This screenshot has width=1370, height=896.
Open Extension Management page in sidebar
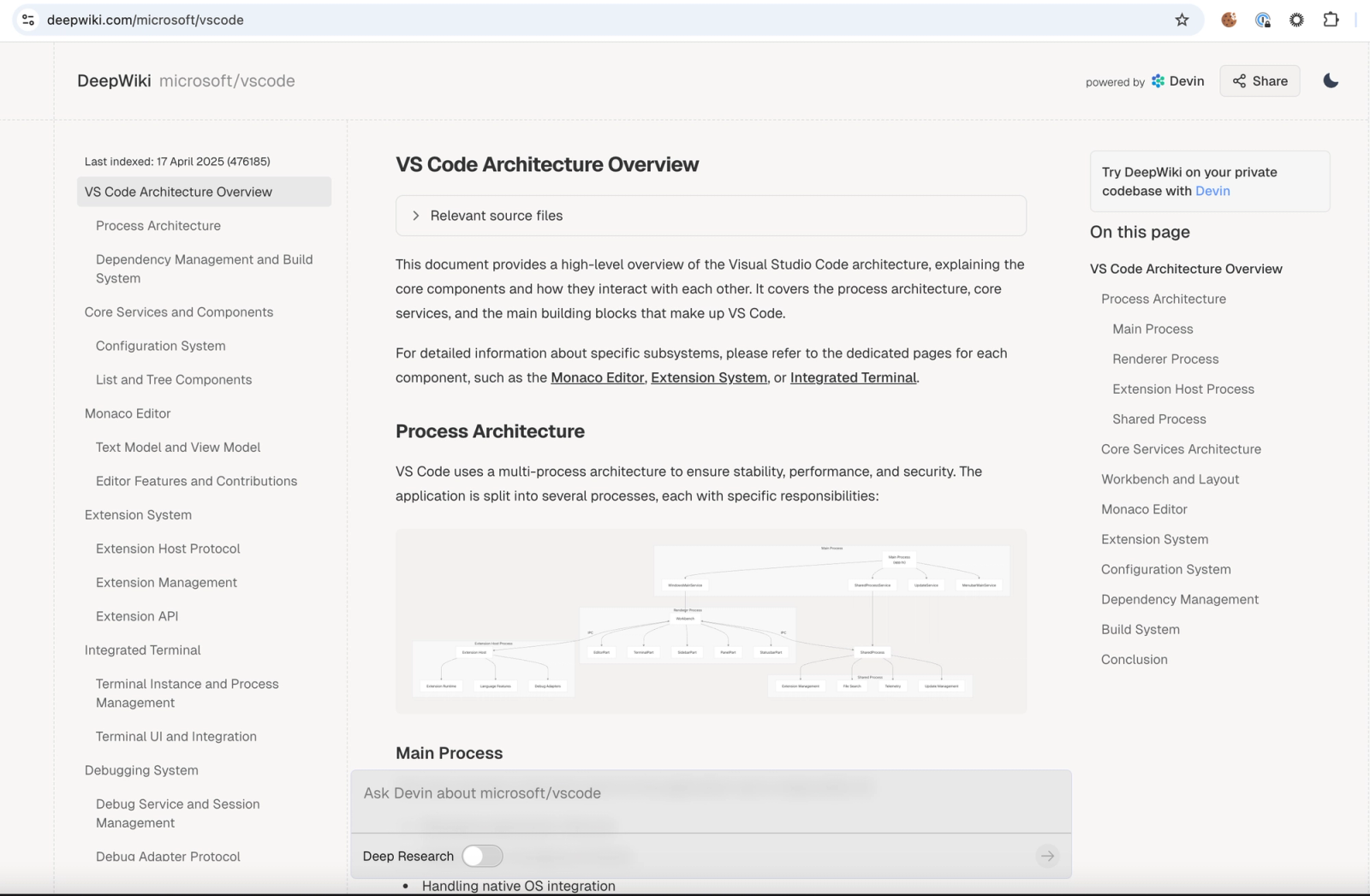[166, 583]
